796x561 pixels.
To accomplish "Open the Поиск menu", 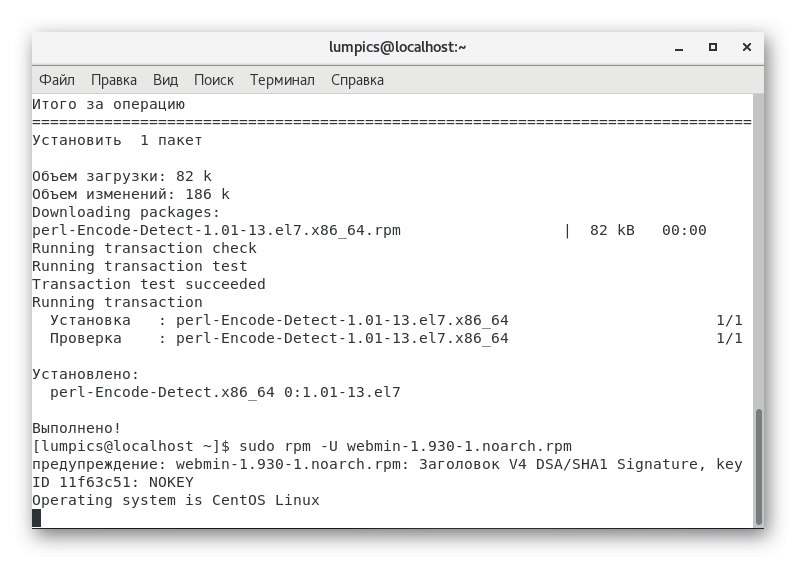I will pyautogui.click(x=213, y=79).
